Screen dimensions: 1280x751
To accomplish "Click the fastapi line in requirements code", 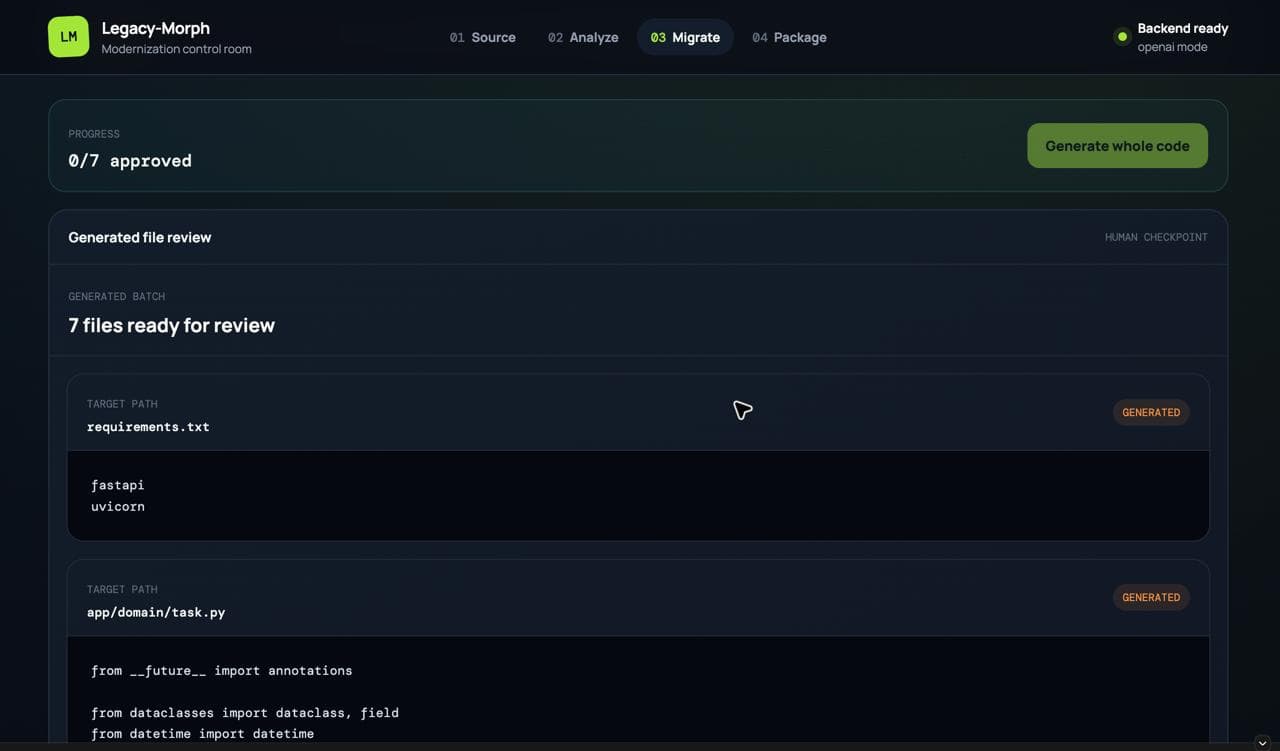I will tap(118, 485).
